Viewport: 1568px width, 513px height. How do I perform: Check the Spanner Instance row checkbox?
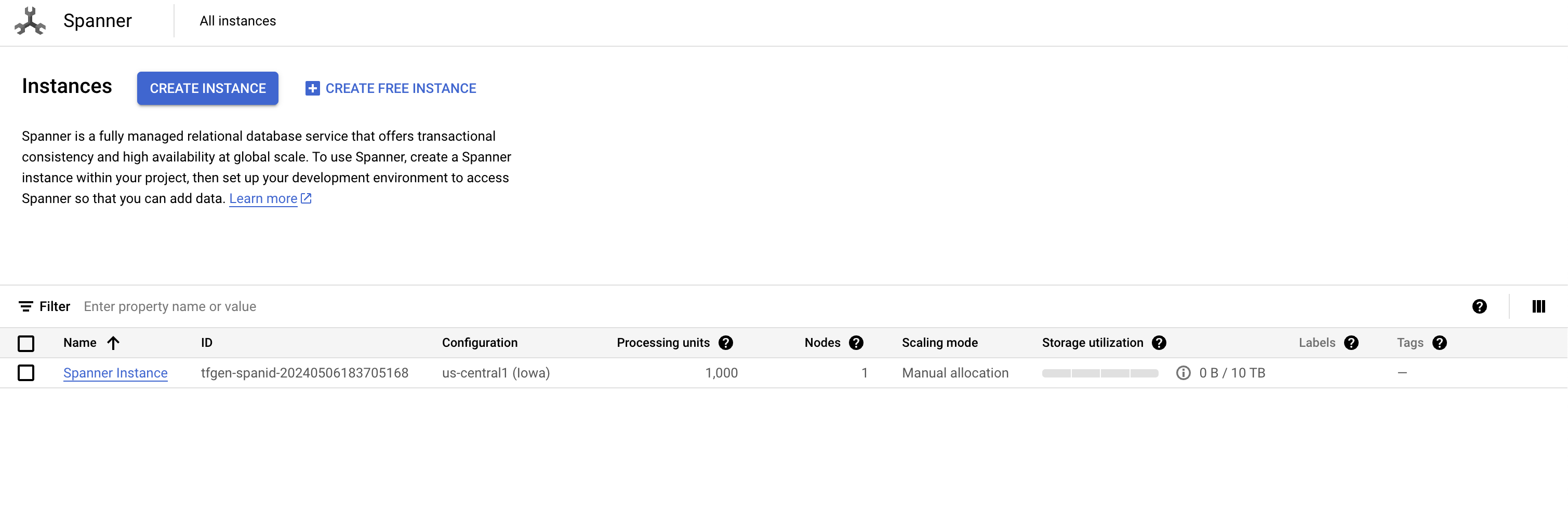pyautogui.click(x=26, y=372)
